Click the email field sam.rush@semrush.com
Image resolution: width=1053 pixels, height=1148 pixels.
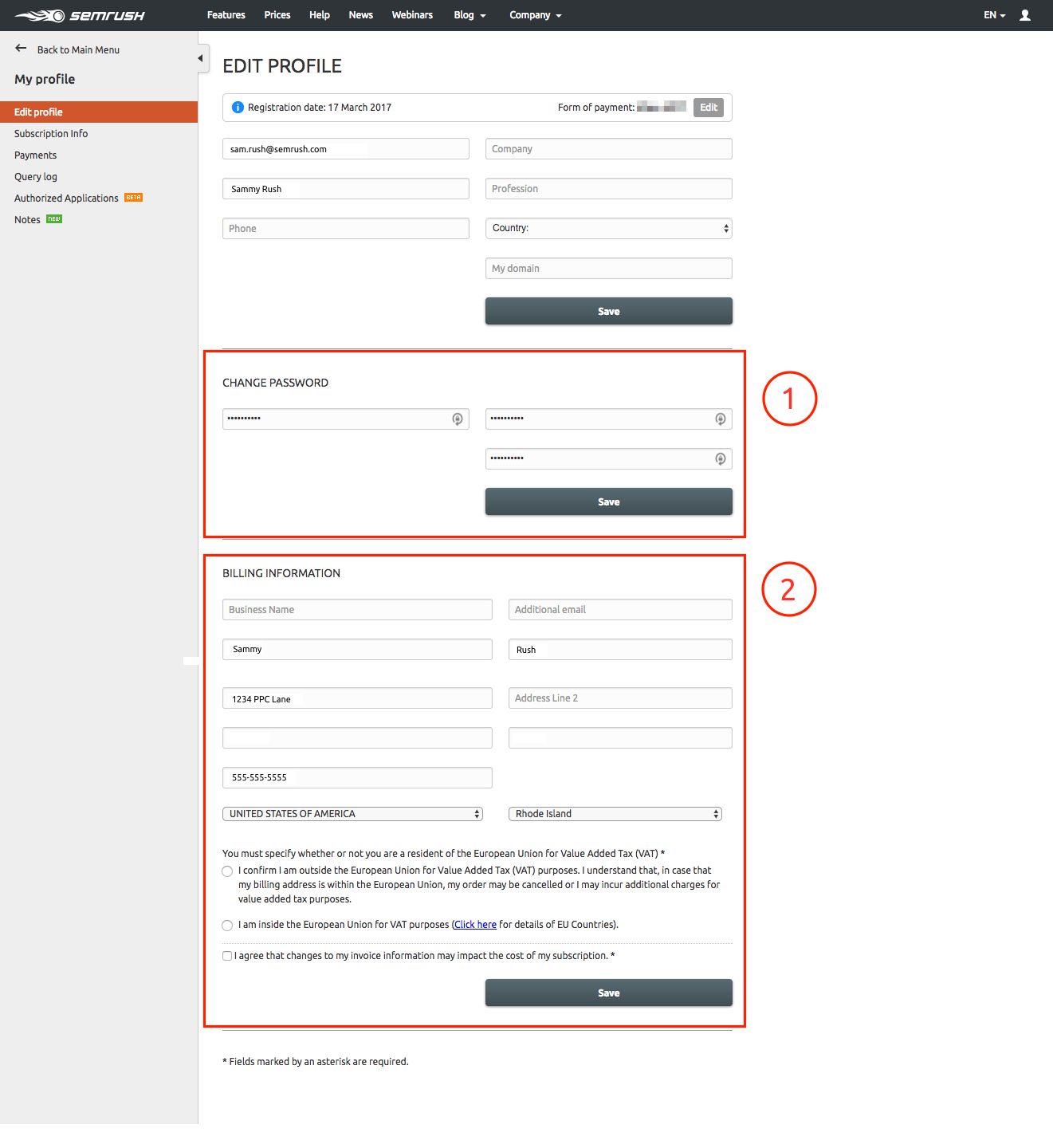point(346,149)
